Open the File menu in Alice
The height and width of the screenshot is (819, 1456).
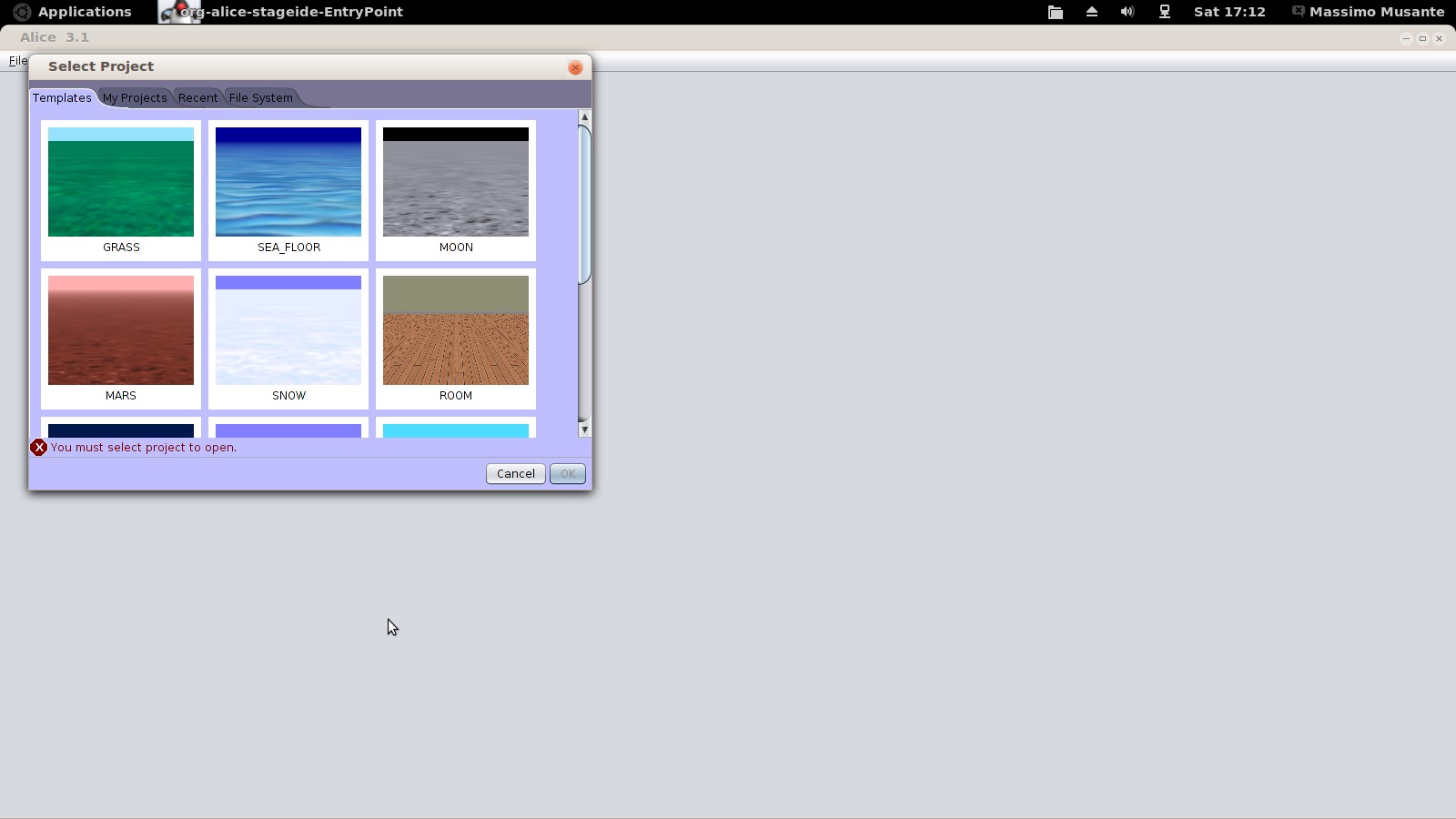tap(17, 61)
